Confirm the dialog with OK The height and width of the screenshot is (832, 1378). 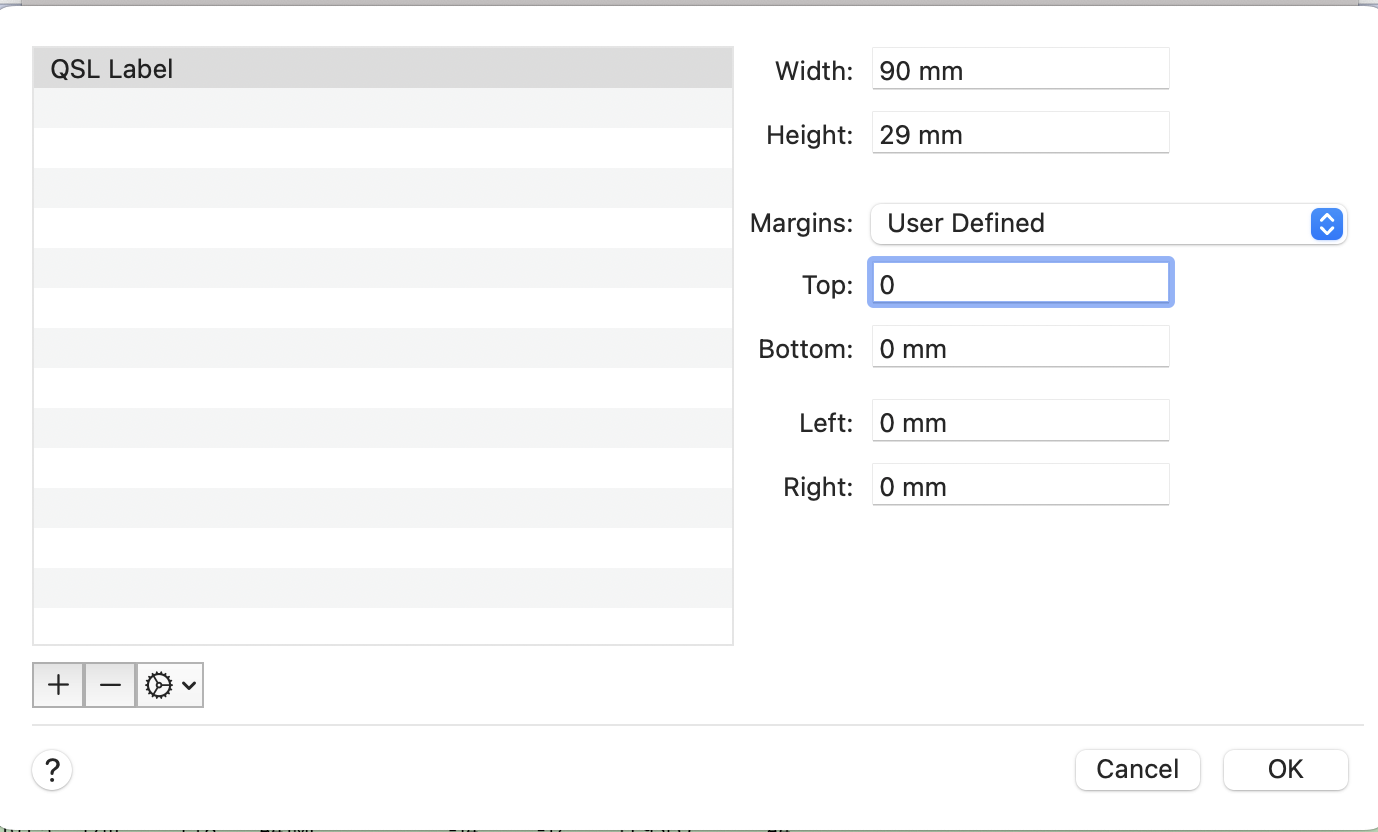click(1285, 769)
